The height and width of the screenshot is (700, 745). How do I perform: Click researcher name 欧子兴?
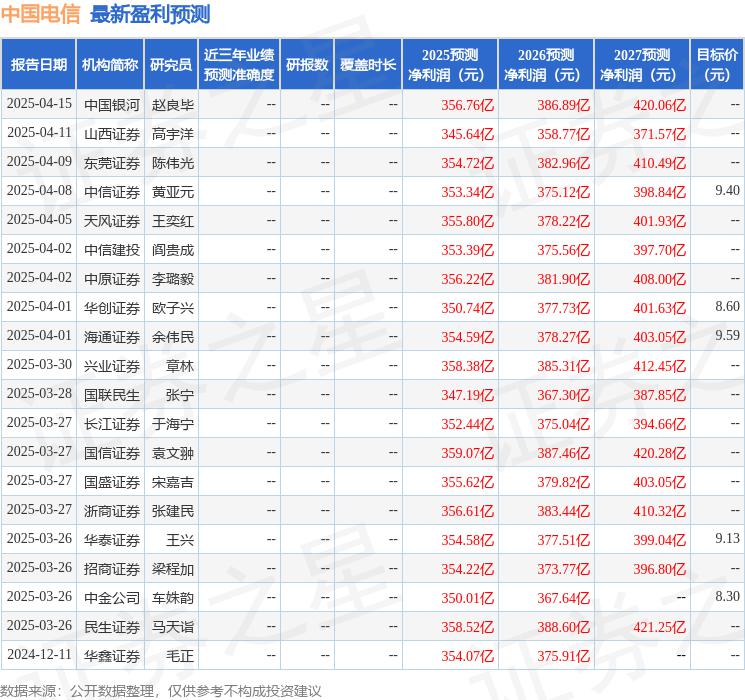pos(173,308)
